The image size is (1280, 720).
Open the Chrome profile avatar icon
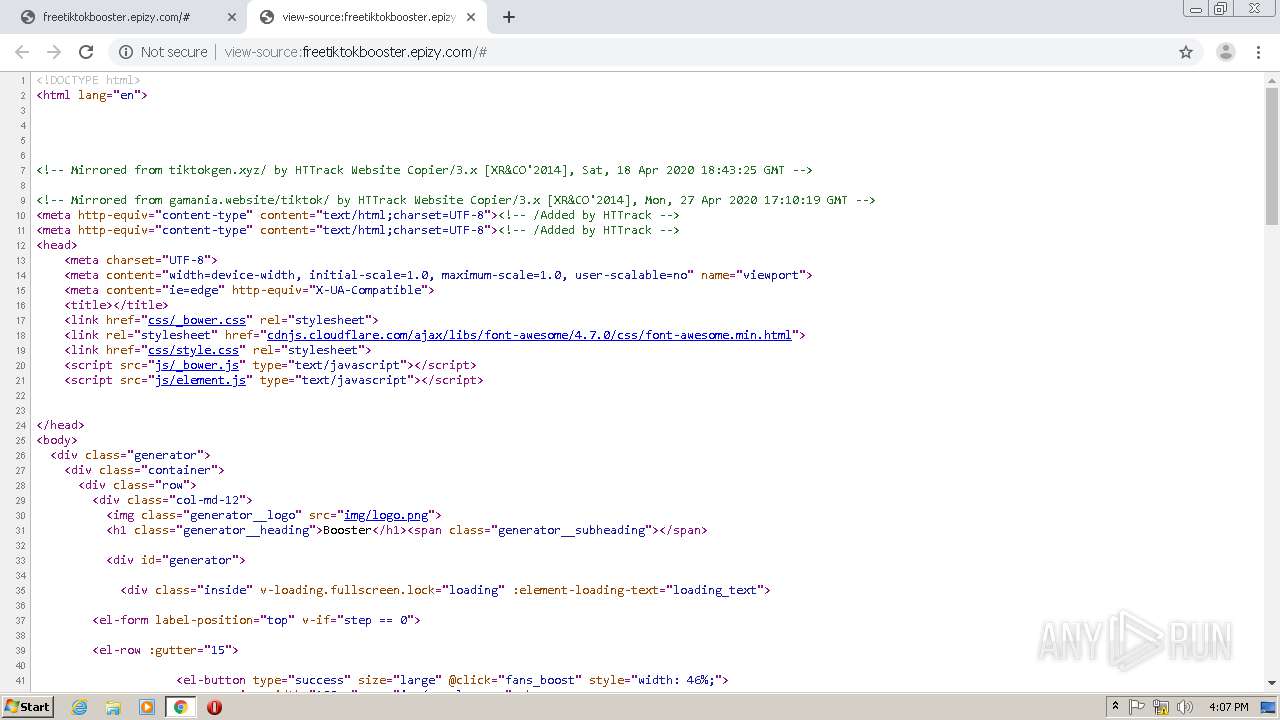coord(1225,52)
